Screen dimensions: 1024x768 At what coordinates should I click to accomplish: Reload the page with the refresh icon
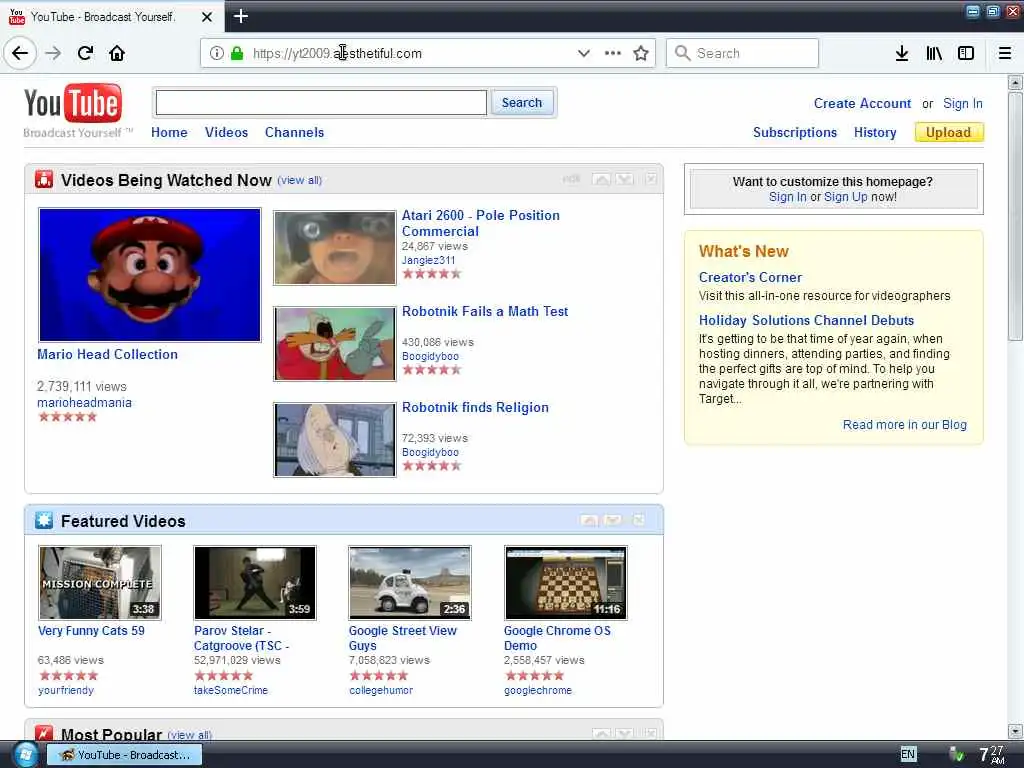85,53
